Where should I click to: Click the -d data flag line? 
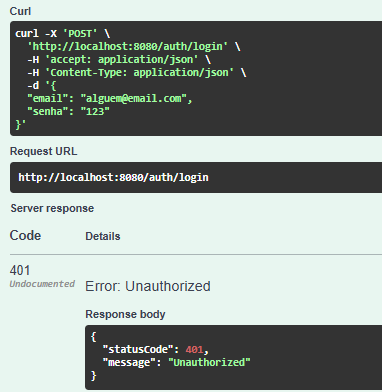(x=42, y=86)
